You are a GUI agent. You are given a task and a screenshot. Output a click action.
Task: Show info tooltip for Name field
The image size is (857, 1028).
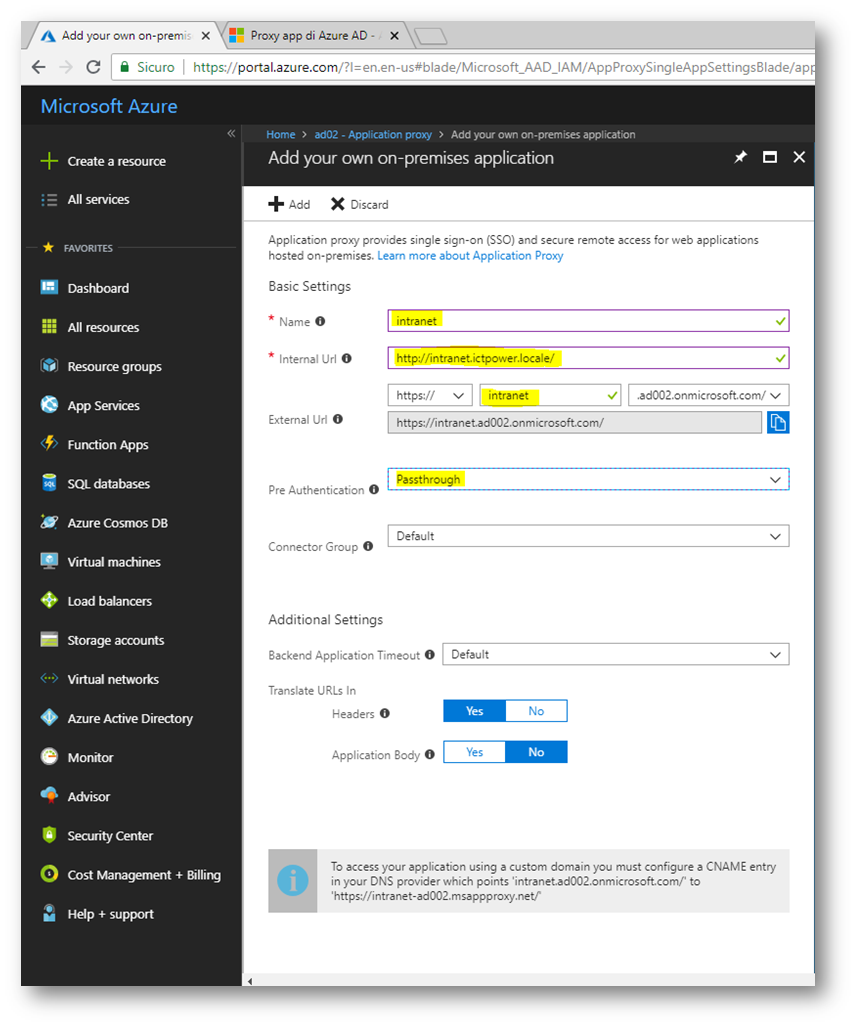320,321
